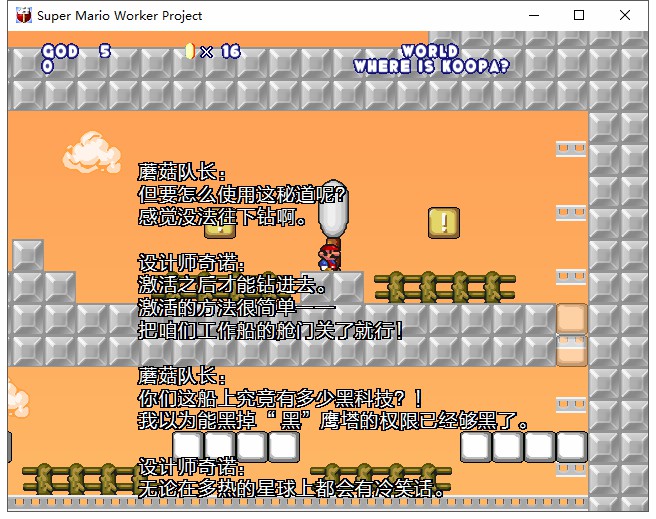
Task: Click the dialogue line 激活之后才能钻进去。
Action: point(233,285)
